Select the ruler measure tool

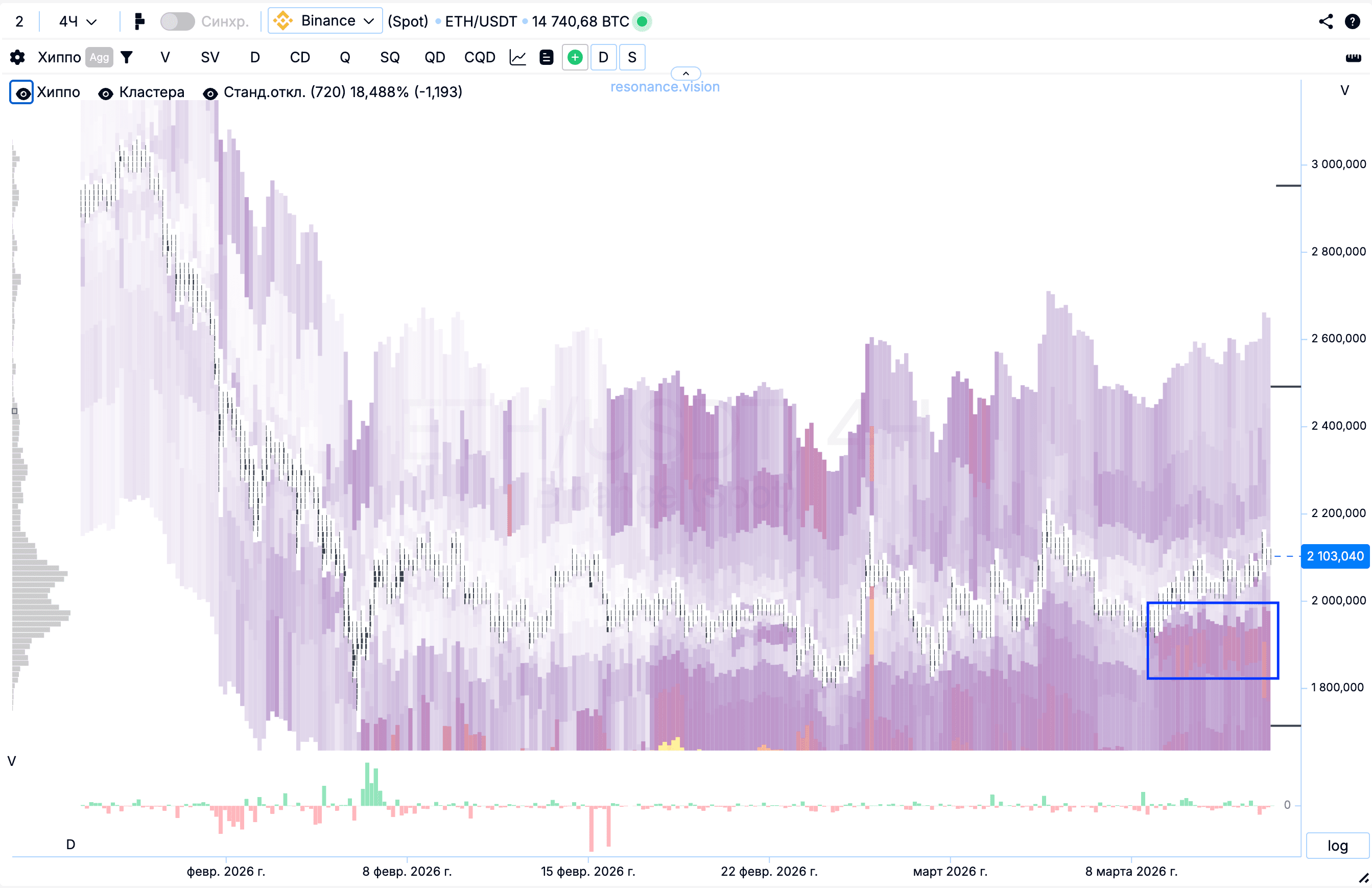1353,57
